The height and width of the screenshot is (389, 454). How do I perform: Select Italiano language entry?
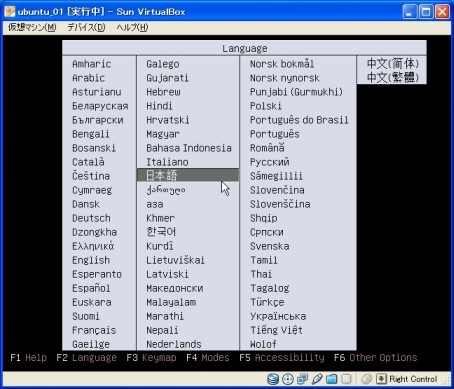click(x=167, y=162)
